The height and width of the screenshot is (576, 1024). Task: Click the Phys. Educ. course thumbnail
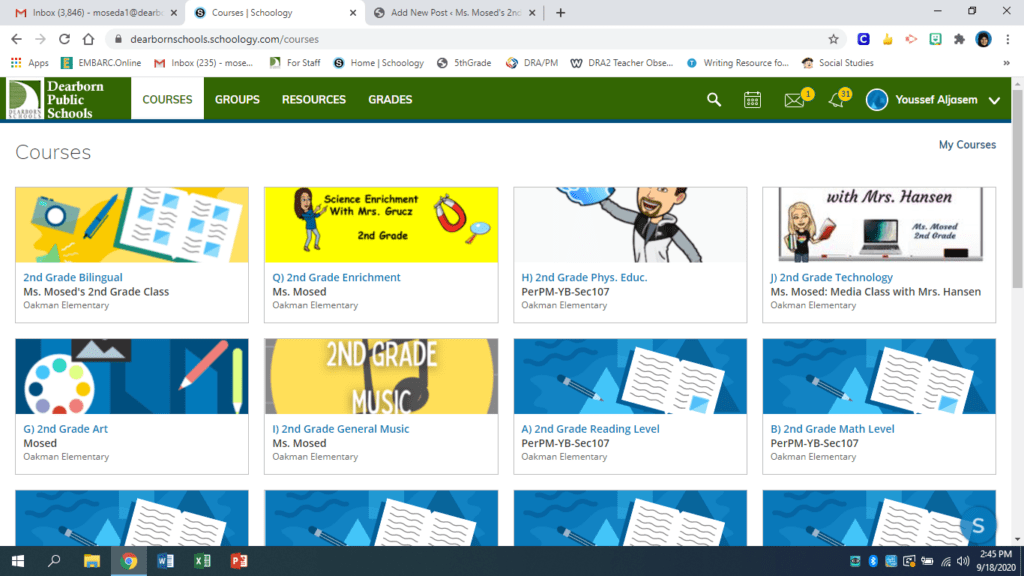coord(630,225)
